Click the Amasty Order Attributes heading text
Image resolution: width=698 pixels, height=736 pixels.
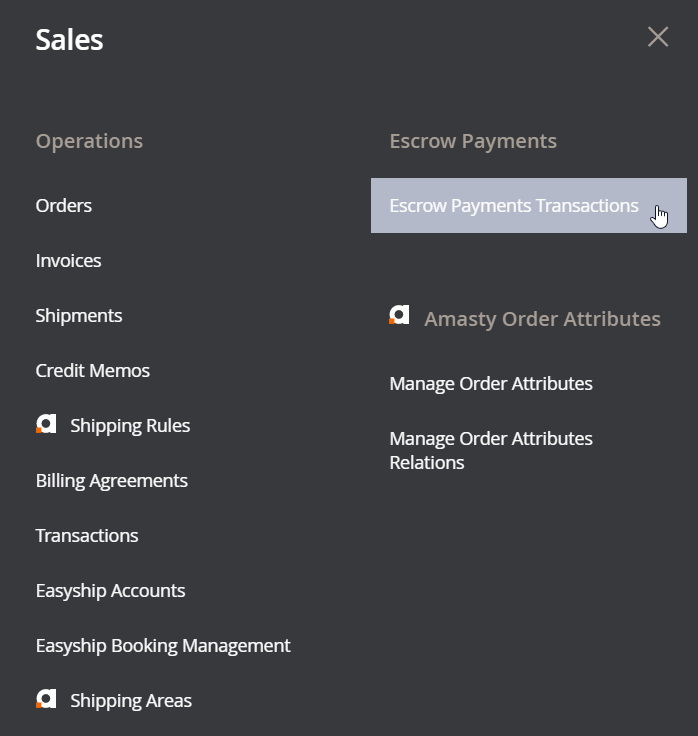point(542,319)
